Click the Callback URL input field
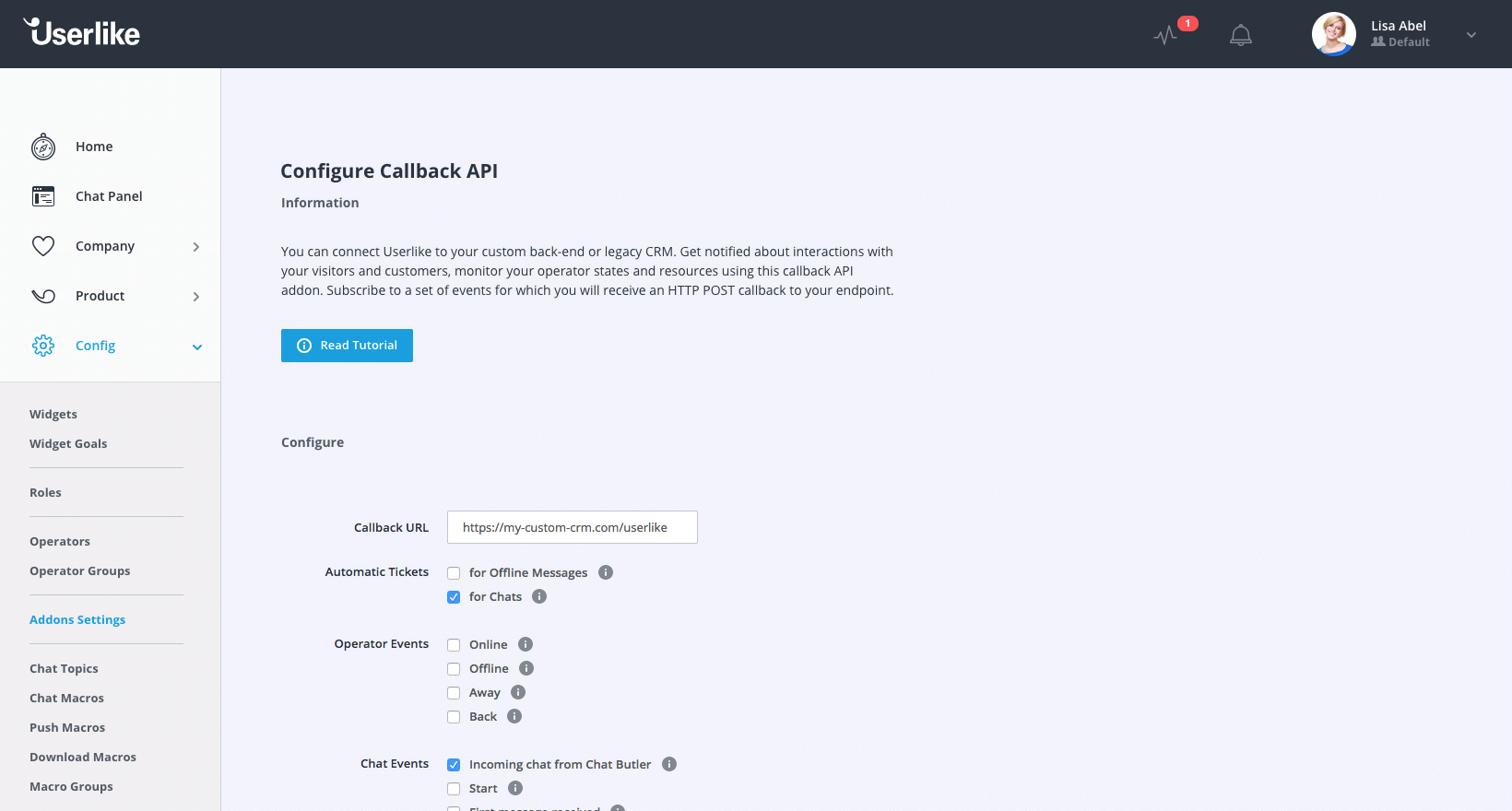 (x=573, y=527)
